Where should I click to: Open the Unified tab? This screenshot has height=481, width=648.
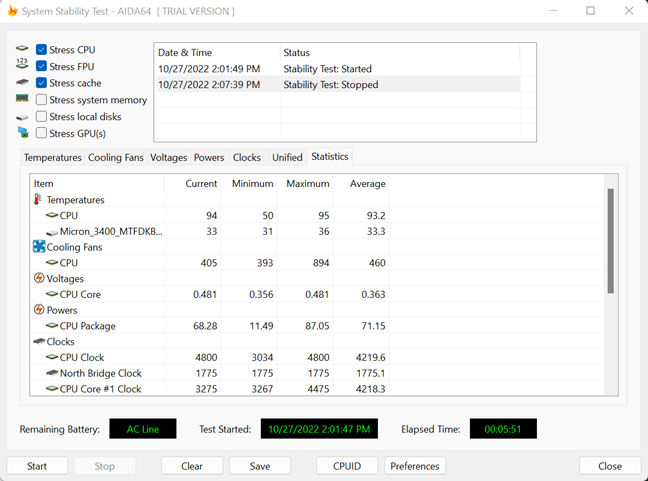[287, 157]
